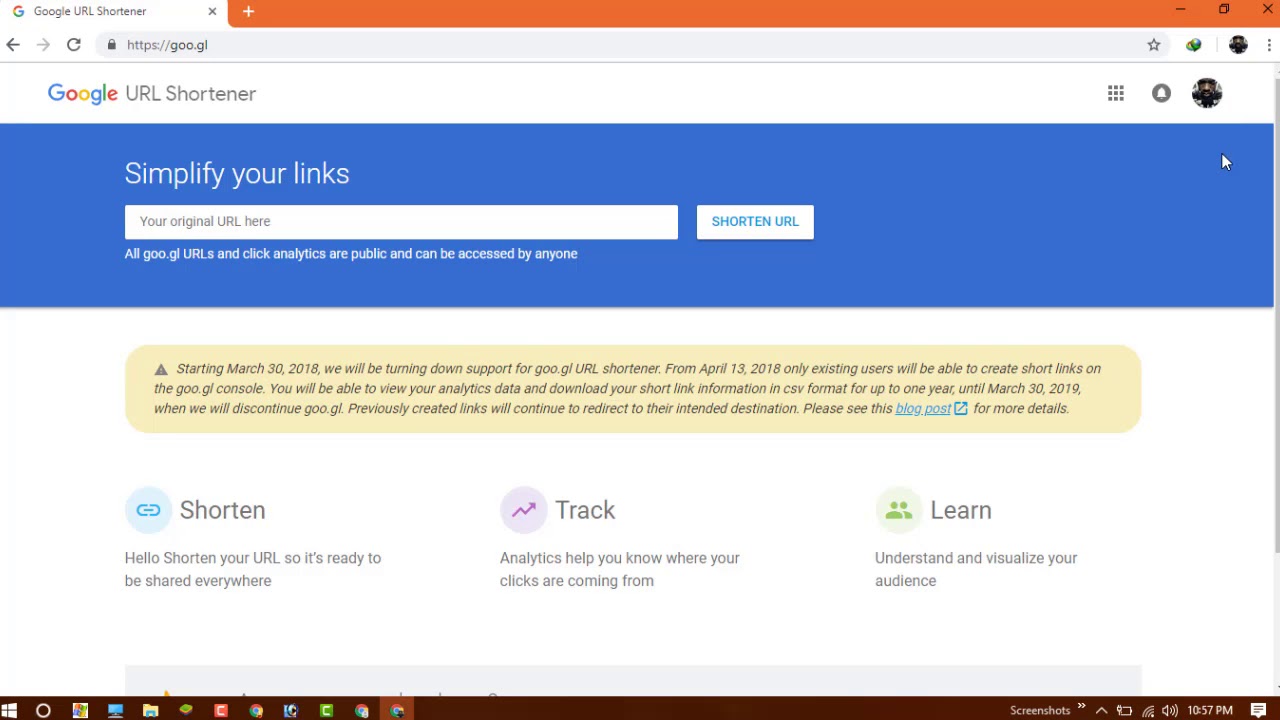The height and width of the screenshot is (720, 1280).
Task: Open the Windows Start menu
Action: pyautogui.click(x=10, y=710)
